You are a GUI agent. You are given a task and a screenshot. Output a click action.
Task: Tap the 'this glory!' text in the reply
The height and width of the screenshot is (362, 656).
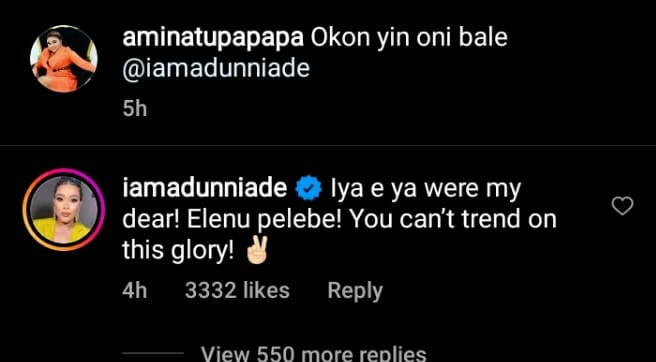(x=178, y=251)
